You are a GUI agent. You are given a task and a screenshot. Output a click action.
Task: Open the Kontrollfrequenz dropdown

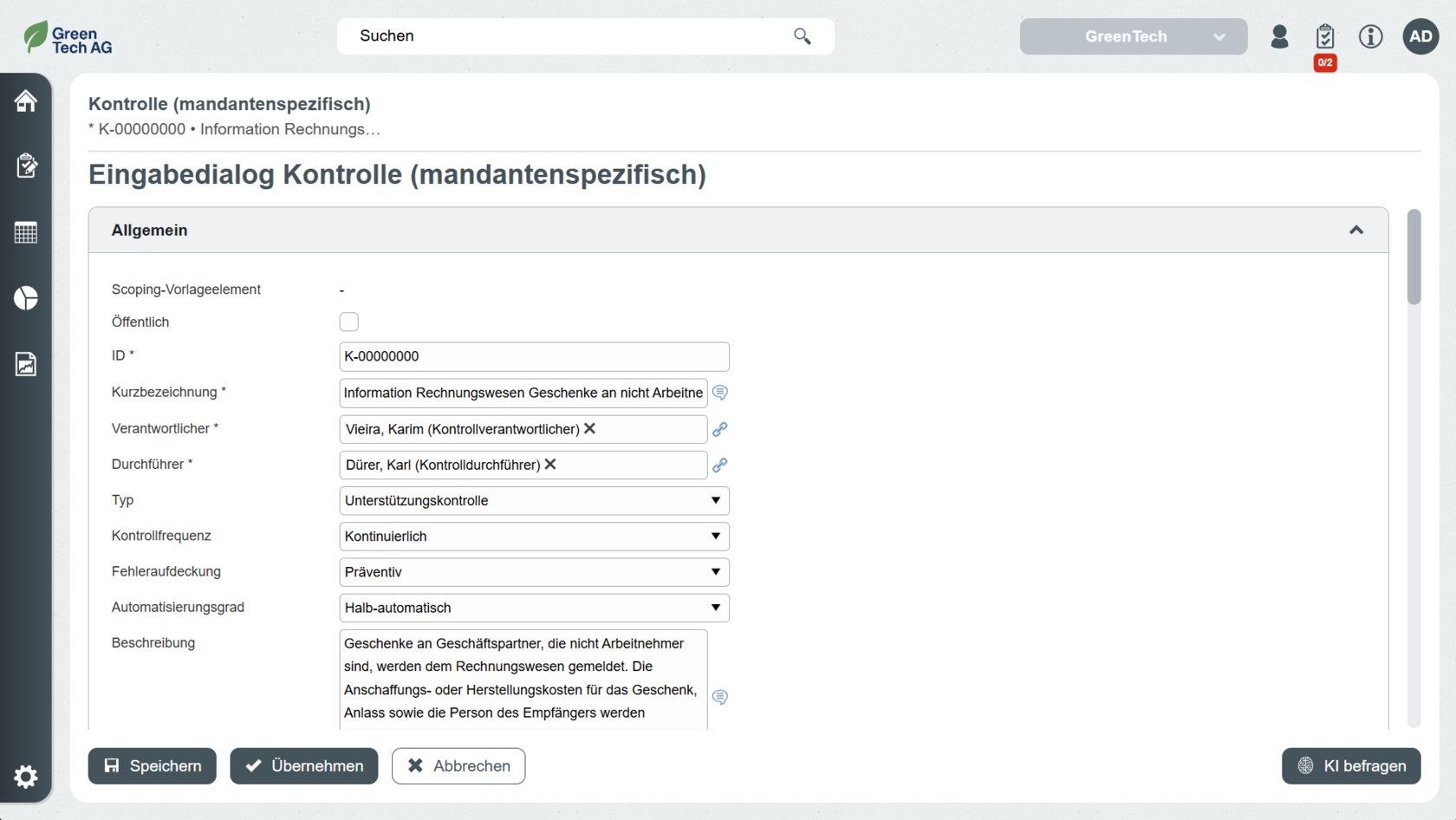pyautogui.click(x=534, y=537)
